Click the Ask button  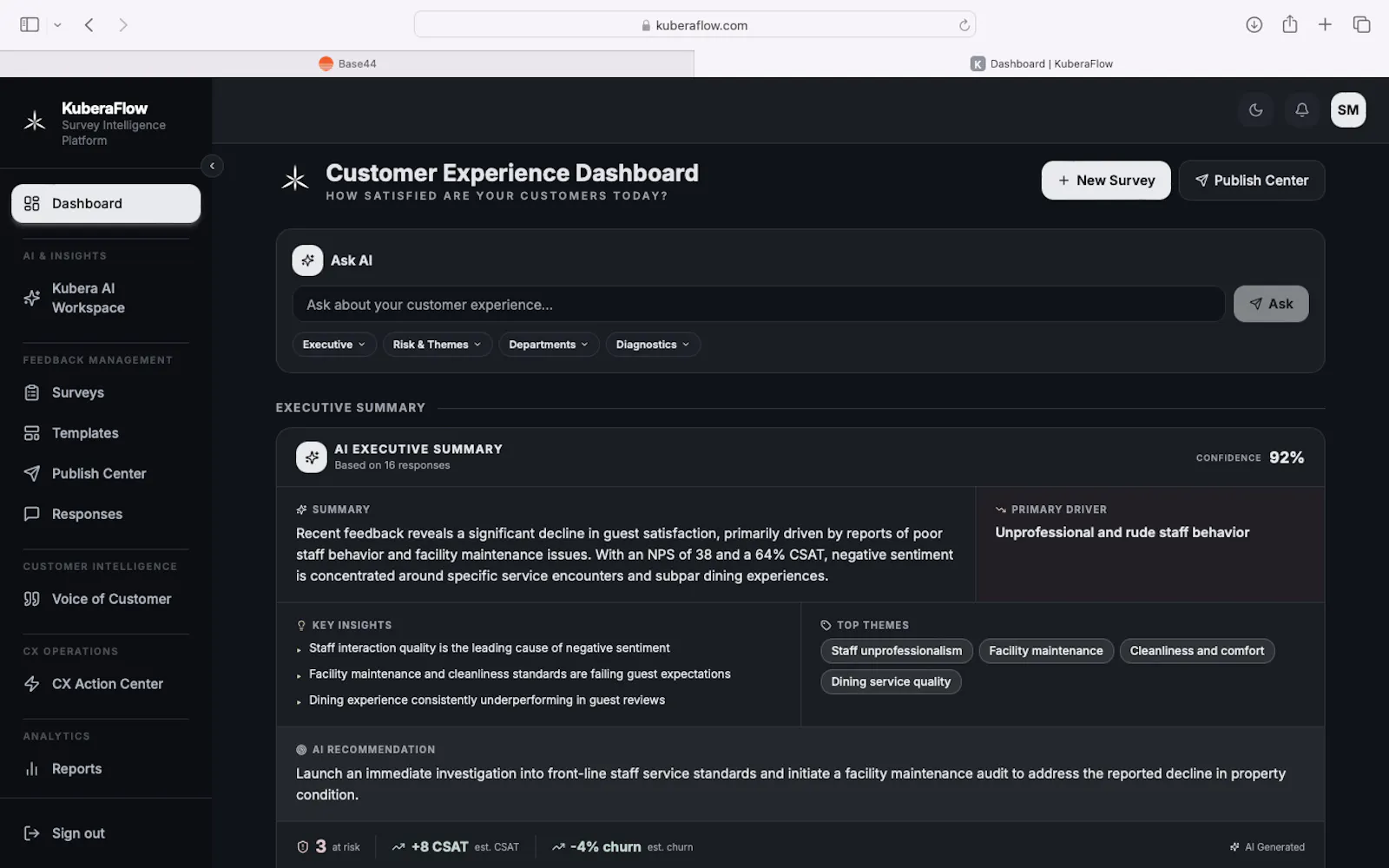[1271, 304]
